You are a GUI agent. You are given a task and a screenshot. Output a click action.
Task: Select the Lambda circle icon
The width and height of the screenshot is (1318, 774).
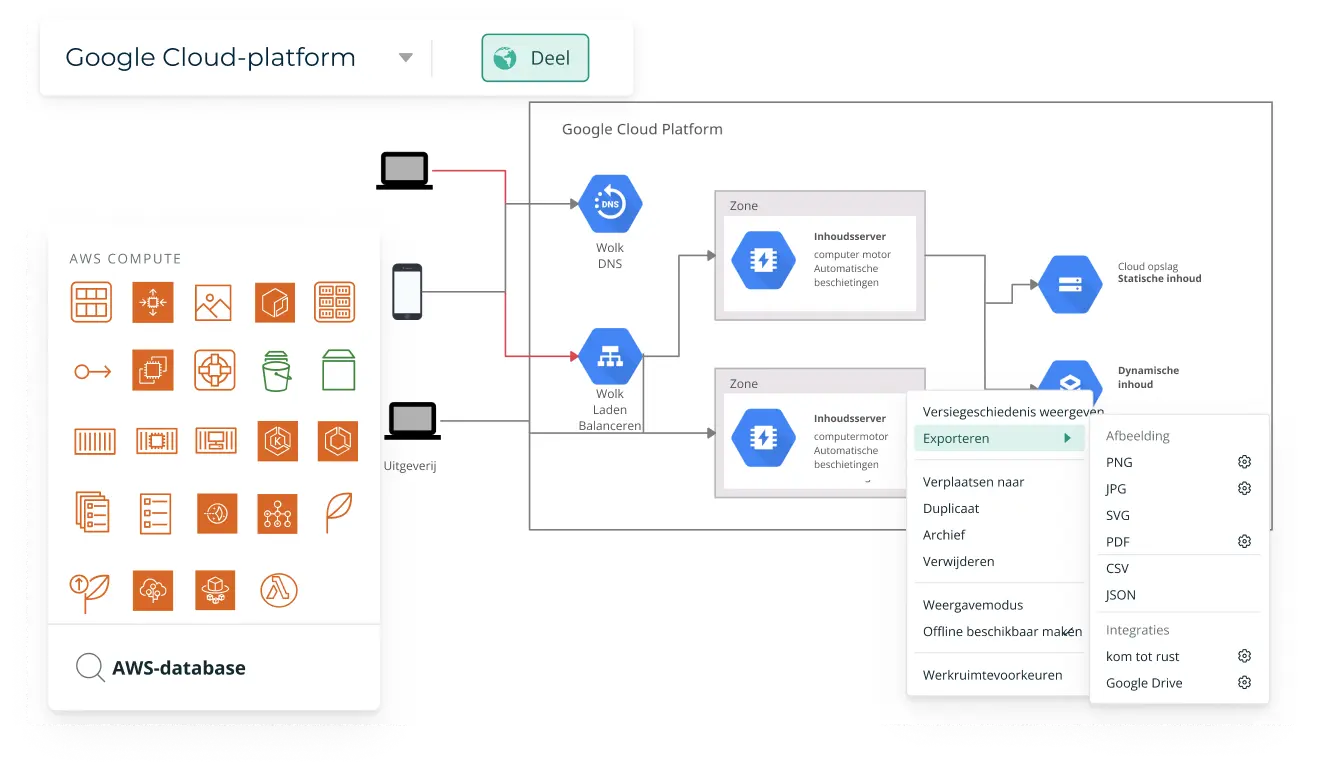(278, 591)
